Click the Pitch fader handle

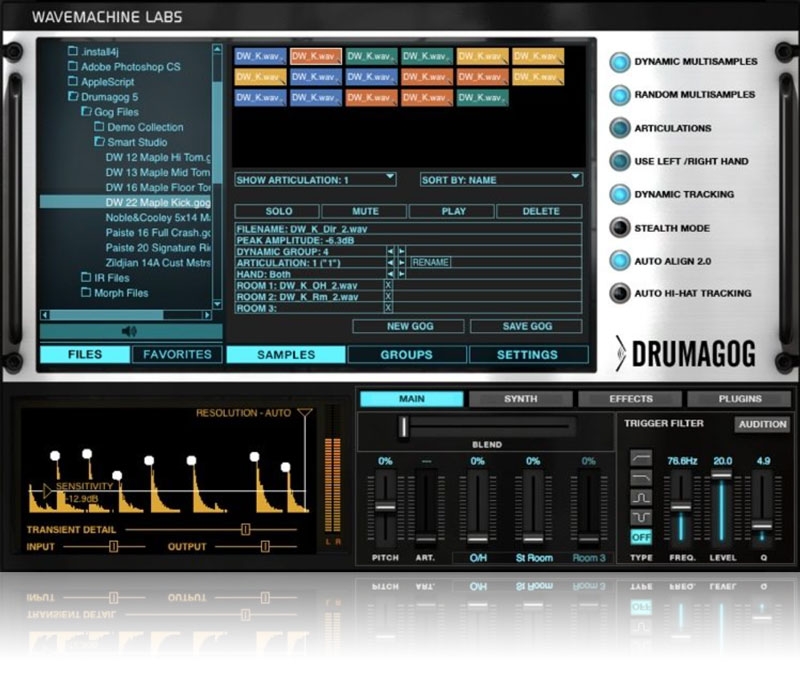tap(385, 507)
